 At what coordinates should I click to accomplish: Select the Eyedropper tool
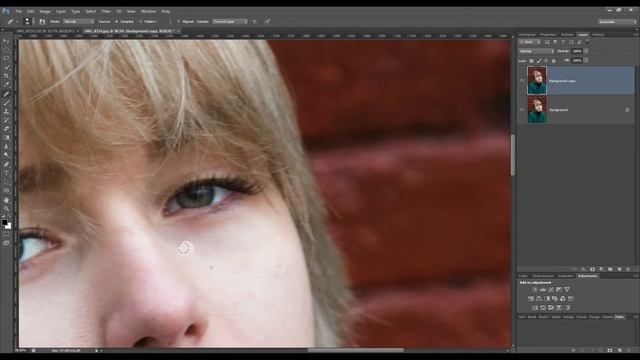[6, 84]
